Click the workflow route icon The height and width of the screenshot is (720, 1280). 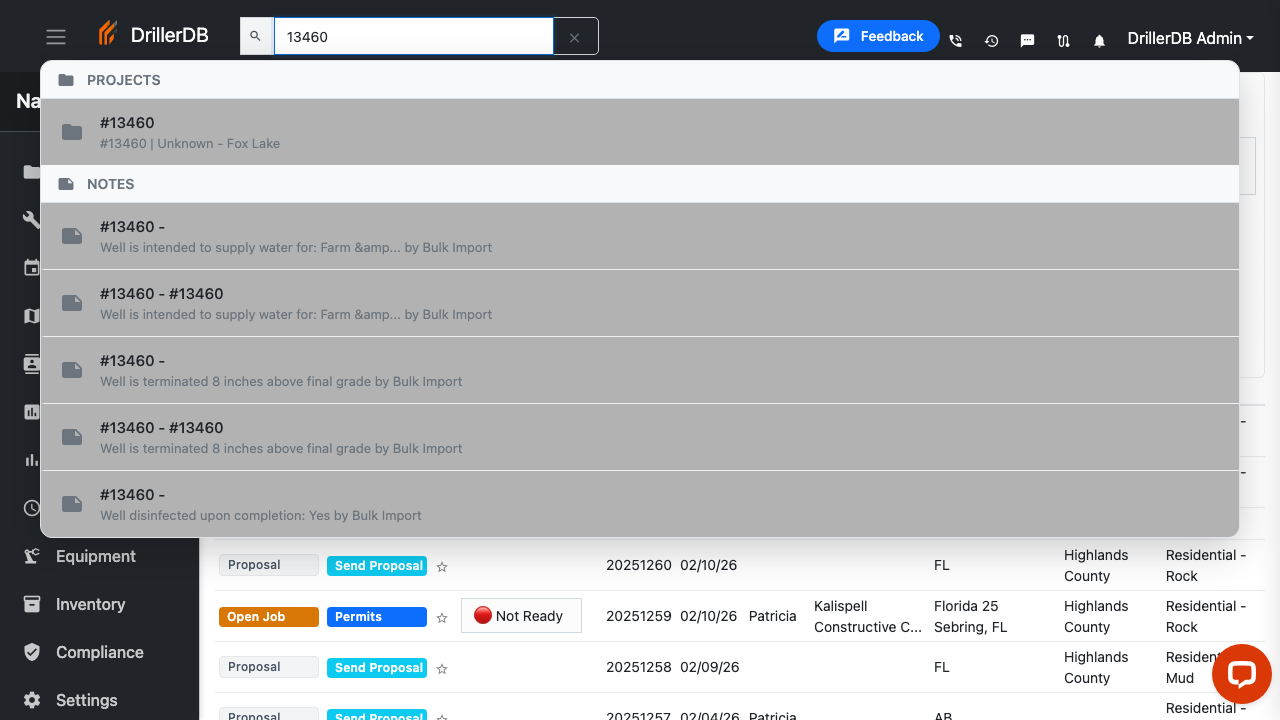click(x=1063, y=40)
